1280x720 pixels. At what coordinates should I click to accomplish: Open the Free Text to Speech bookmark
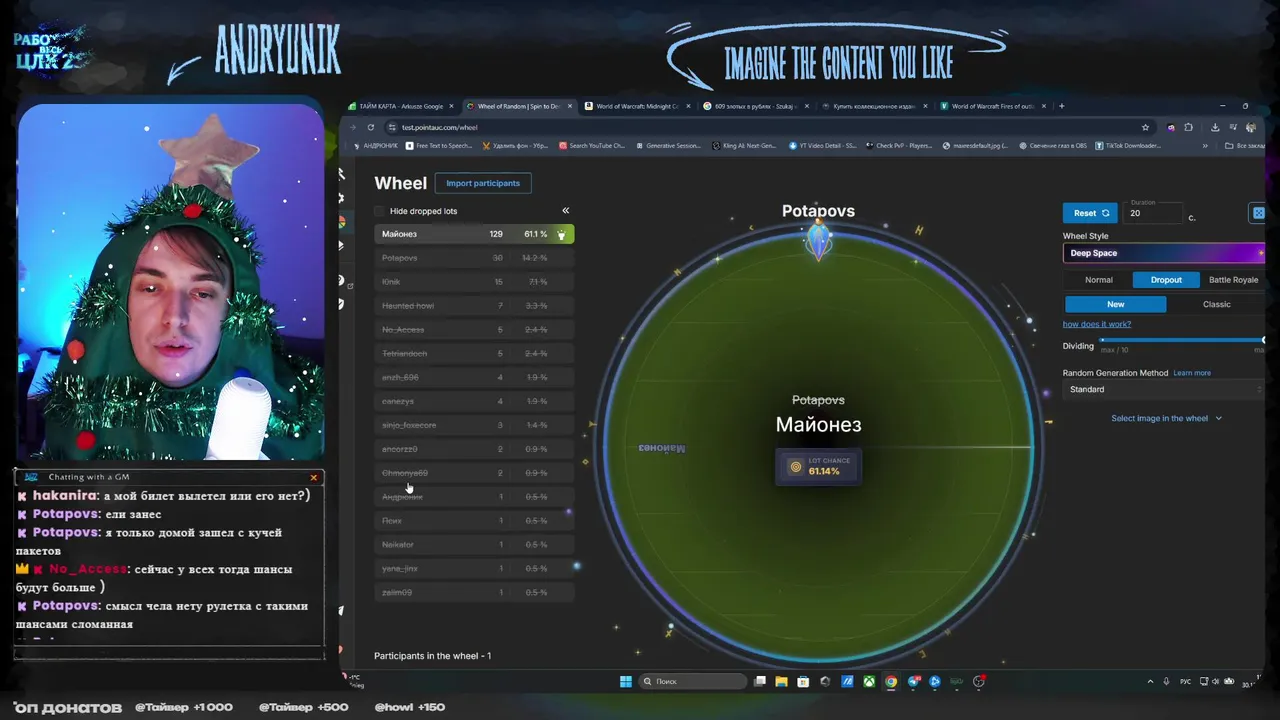(x=438, y=146)
